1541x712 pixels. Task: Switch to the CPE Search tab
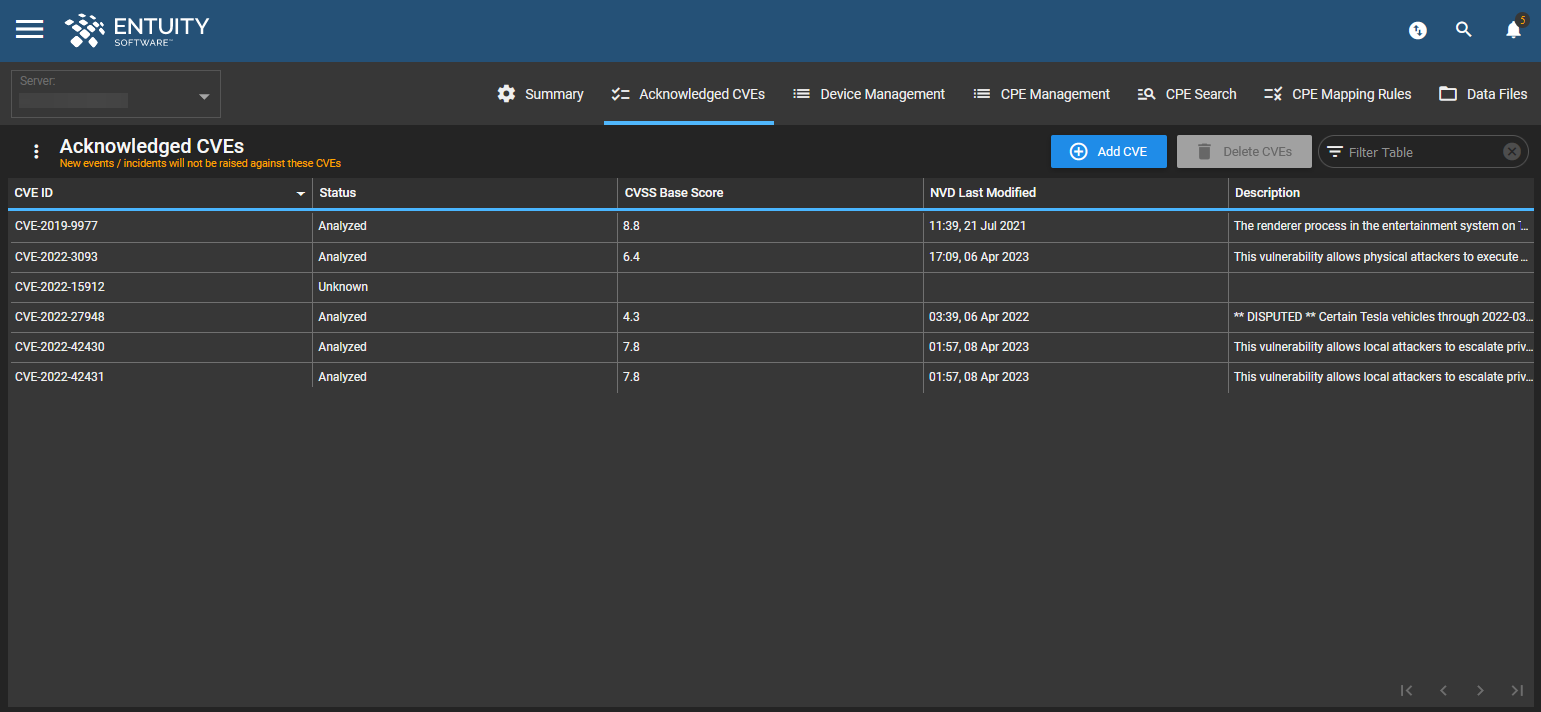pos(1187,94)
